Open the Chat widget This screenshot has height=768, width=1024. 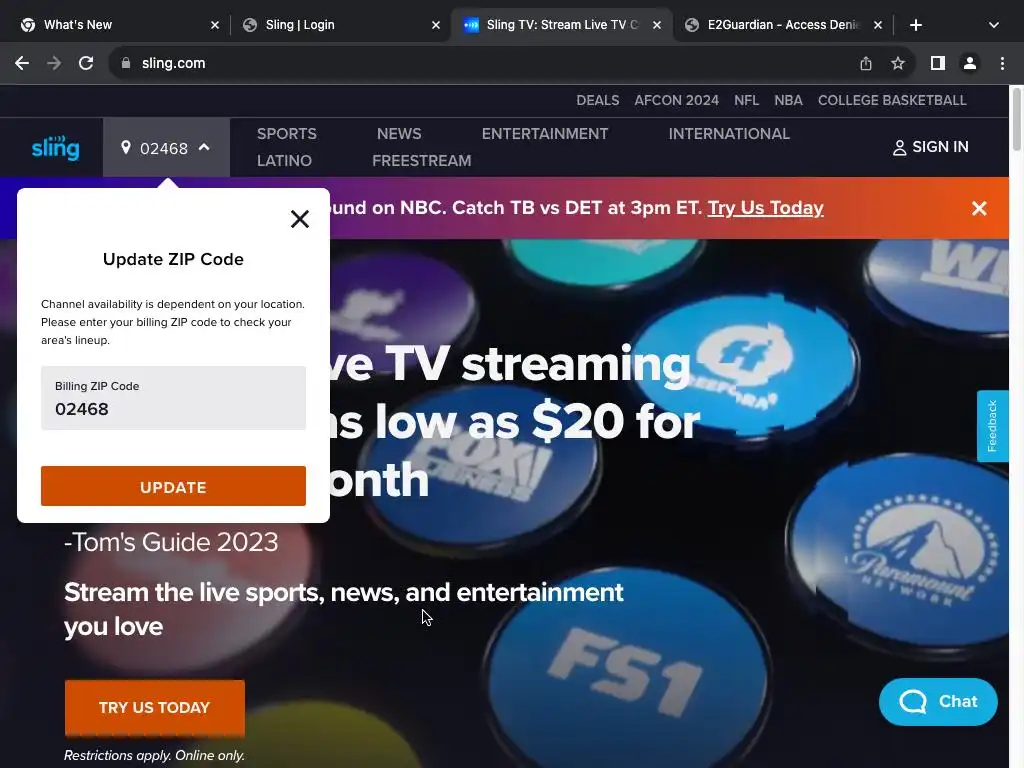click(938, 701)
